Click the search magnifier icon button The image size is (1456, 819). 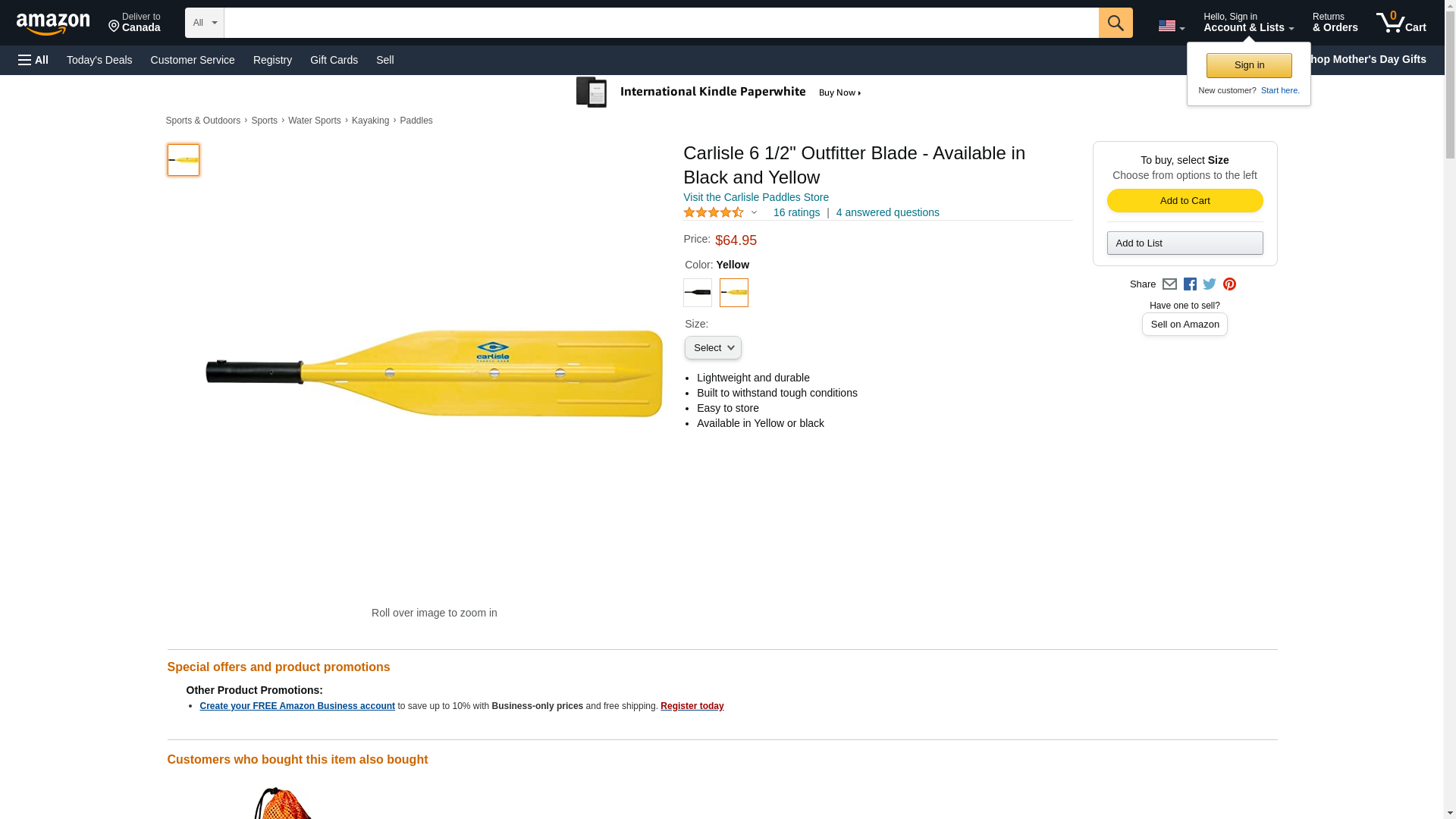1115,23
